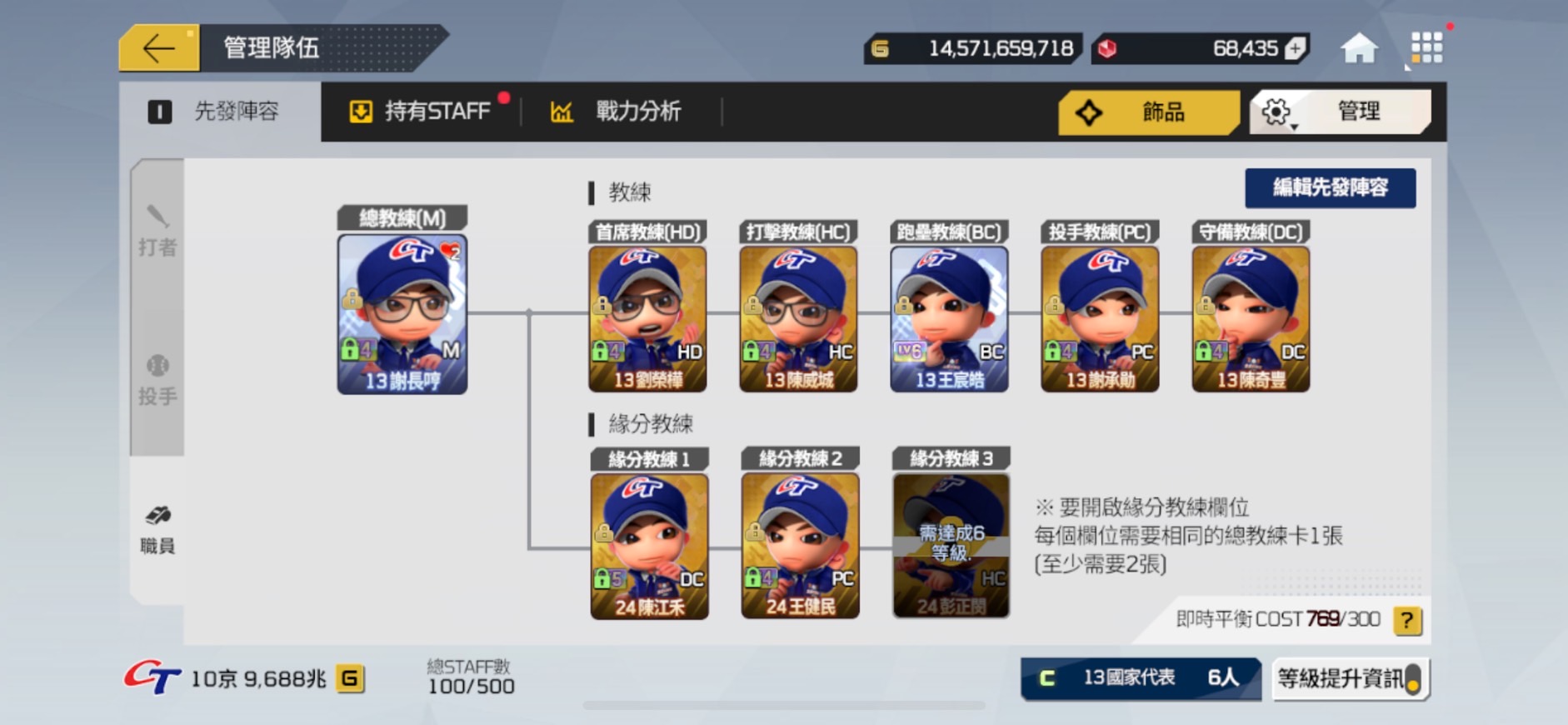1568x725 pixels.
Task: Open the COST help question mark
Action: coord(1407,620)
